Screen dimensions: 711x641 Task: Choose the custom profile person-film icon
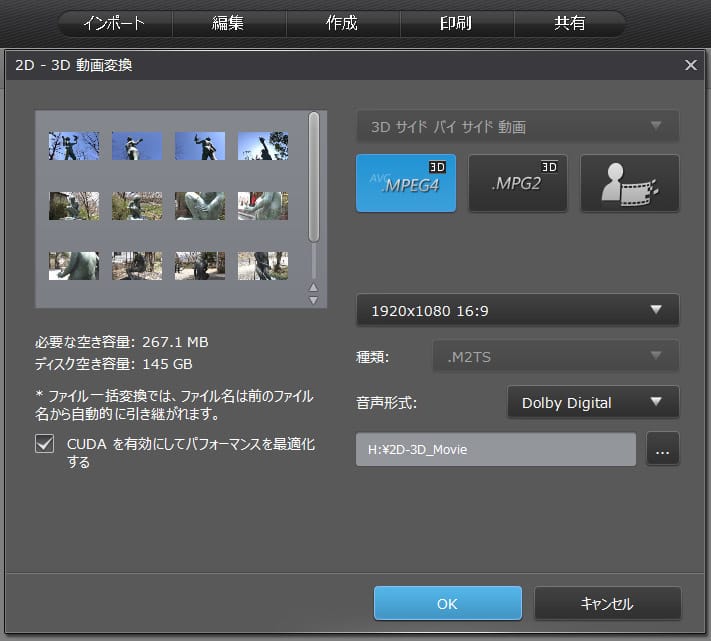point(629,183)
